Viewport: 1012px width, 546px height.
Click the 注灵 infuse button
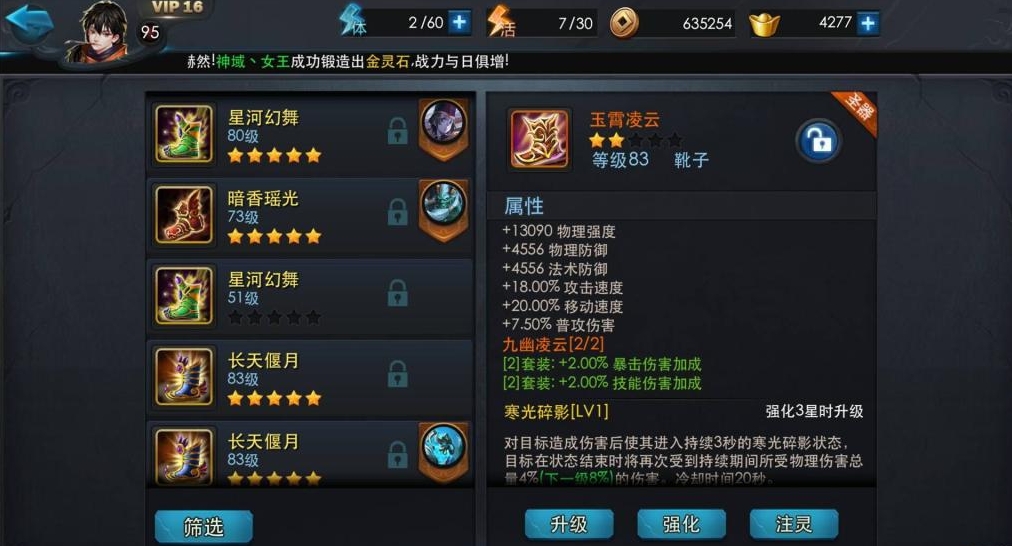coord(794,523)
